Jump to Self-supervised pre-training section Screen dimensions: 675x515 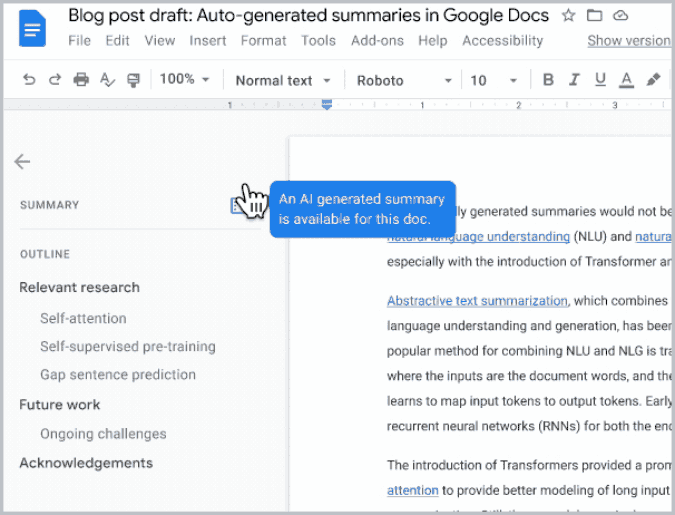click(128, 346)
